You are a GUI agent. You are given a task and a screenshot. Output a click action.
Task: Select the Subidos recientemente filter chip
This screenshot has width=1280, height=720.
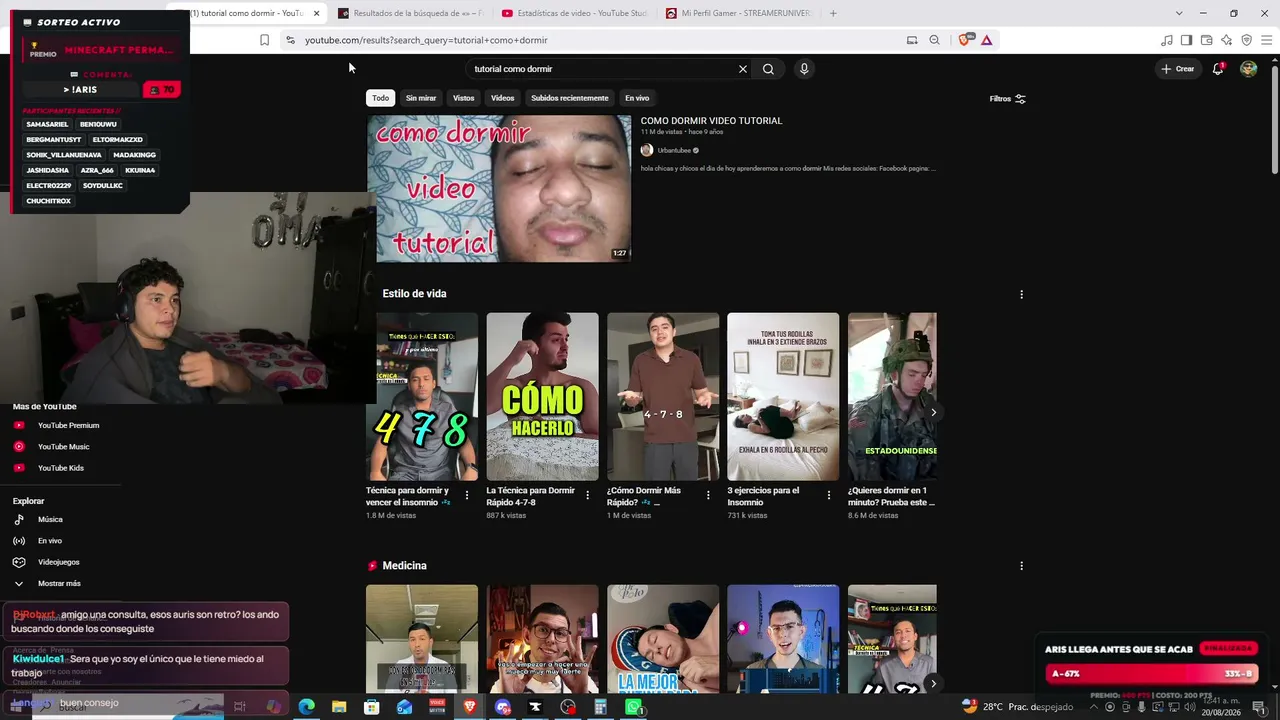570,98
